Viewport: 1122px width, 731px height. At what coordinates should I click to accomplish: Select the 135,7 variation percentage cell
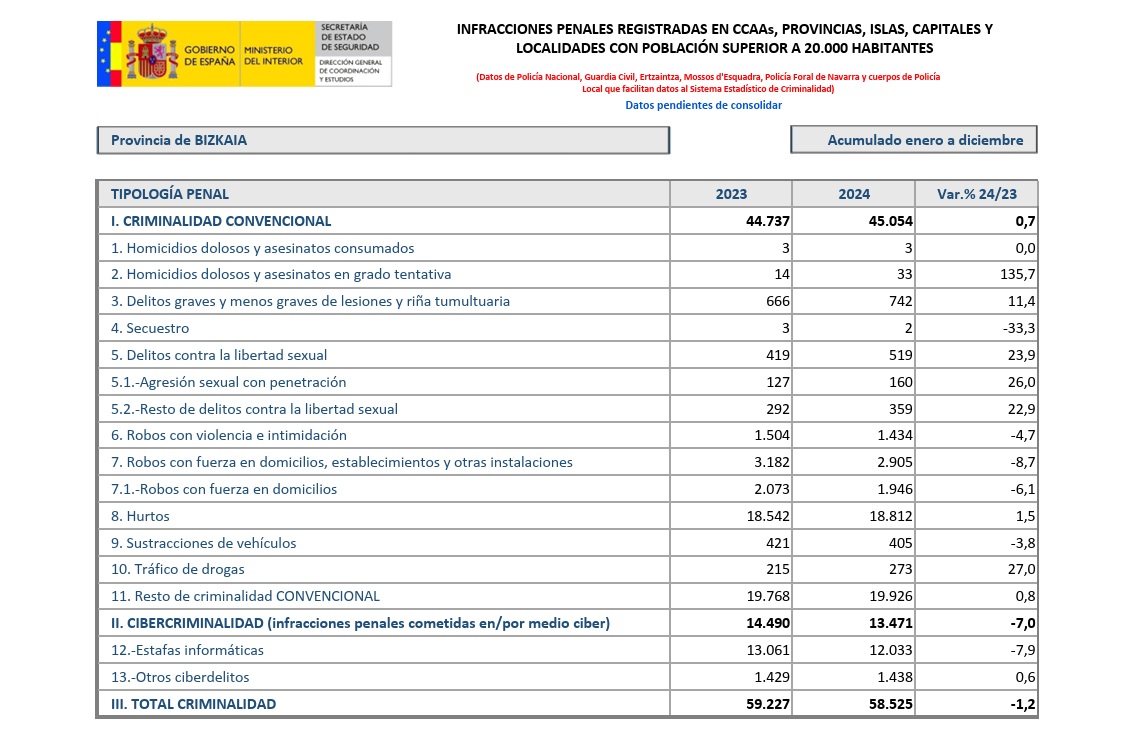1015,274
